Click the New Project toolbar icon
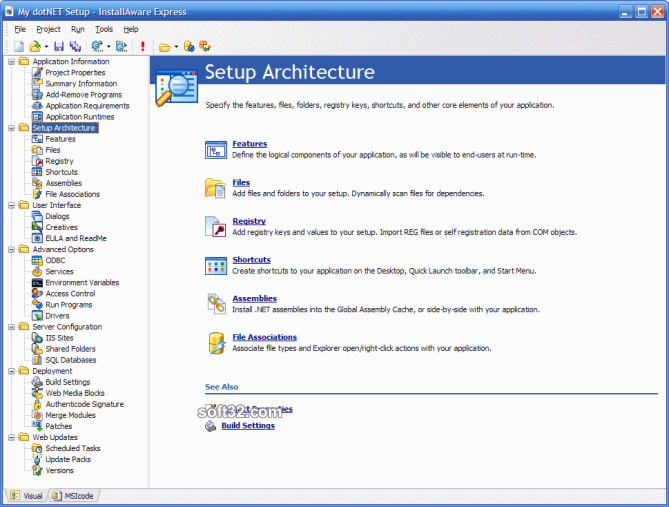The height and width of the screenshot is (507, 669). 19,46
